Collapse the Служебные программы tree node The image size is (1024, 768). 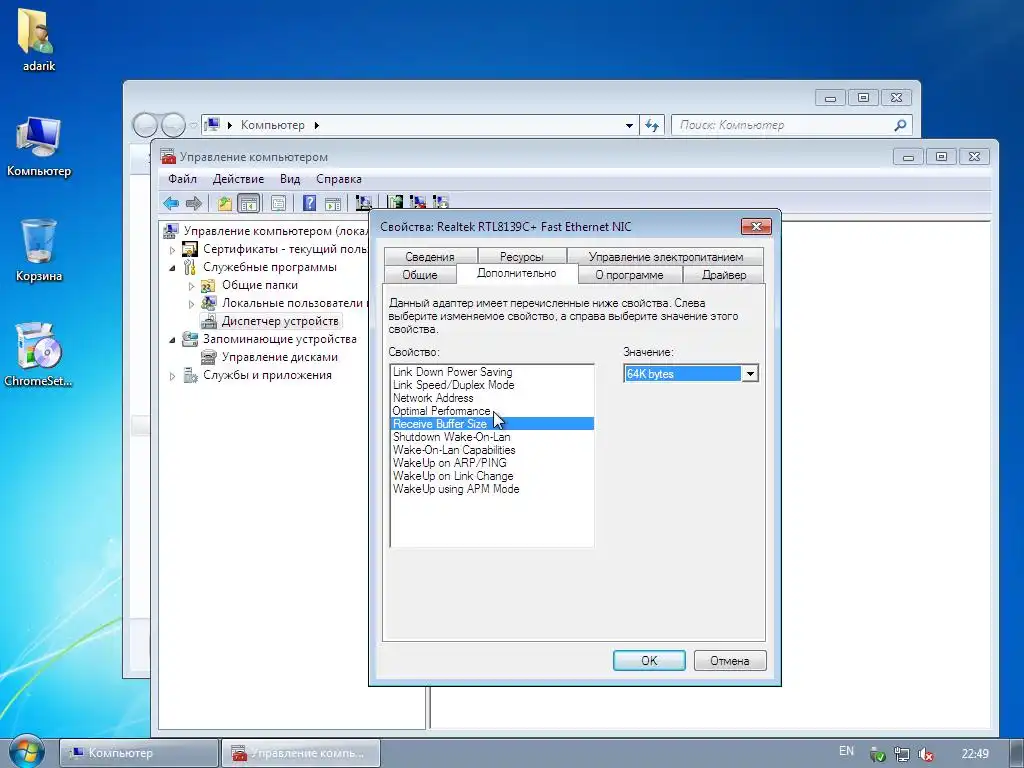(x=172, y=268)
